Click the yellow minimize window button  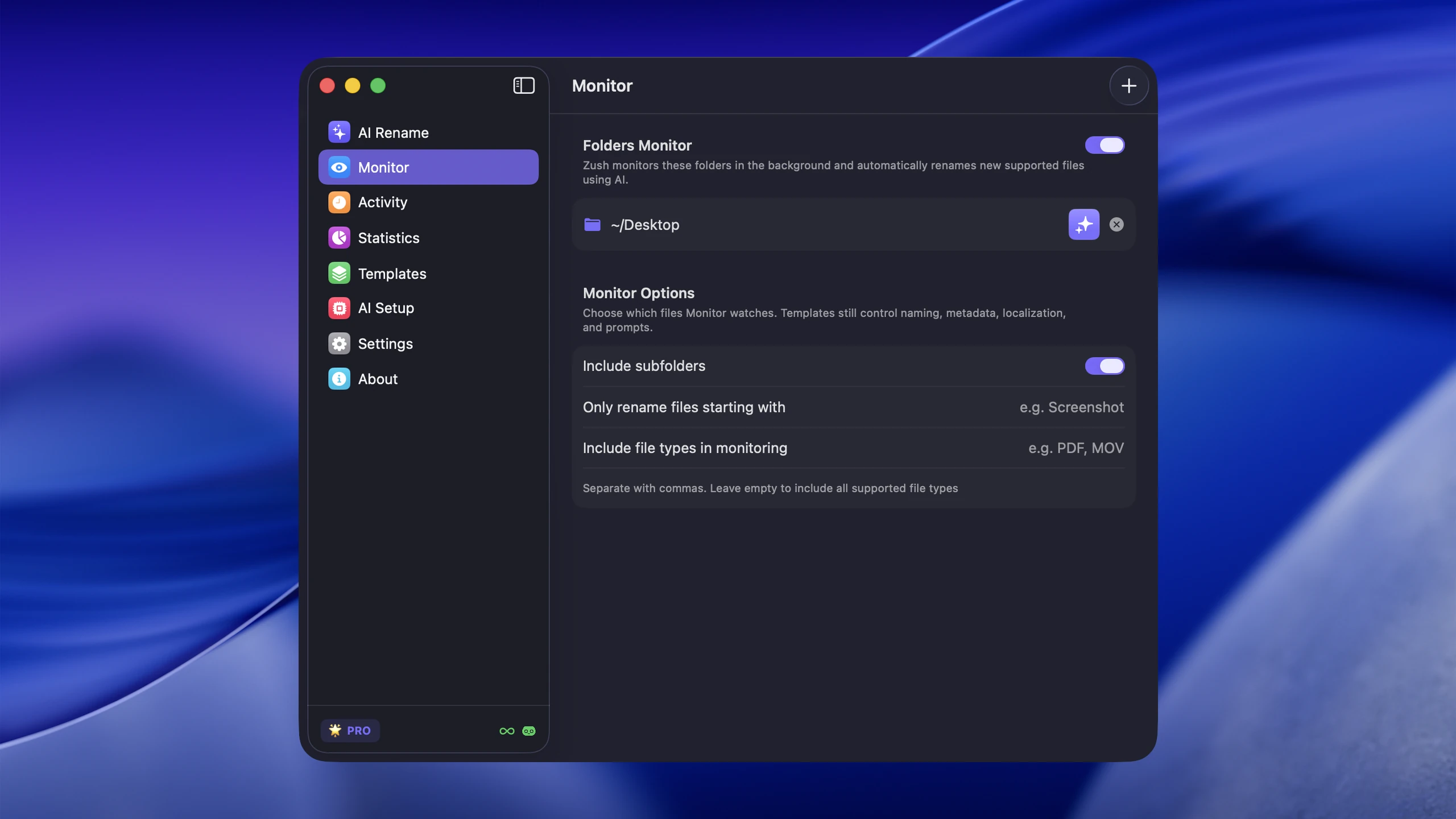point(353,85)
